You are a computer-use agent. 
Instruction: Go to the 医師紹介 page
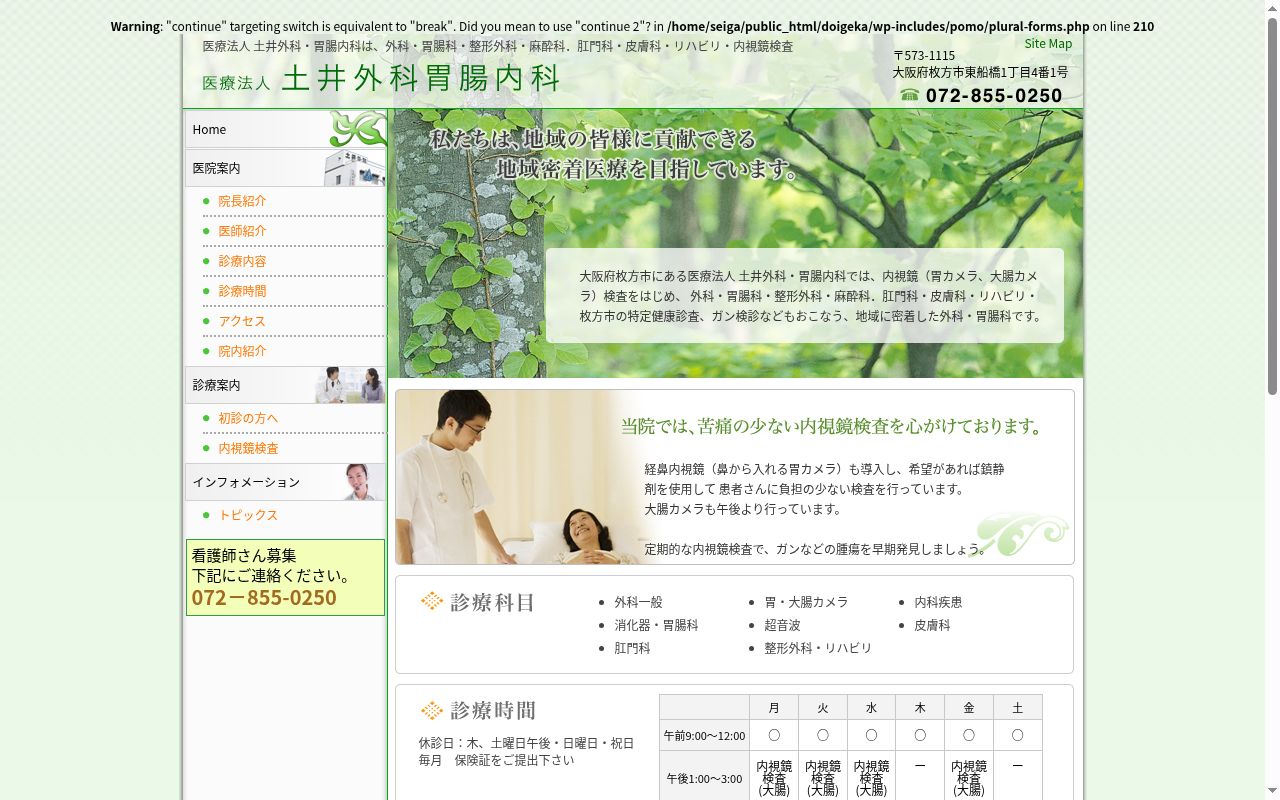coord(242,231)
